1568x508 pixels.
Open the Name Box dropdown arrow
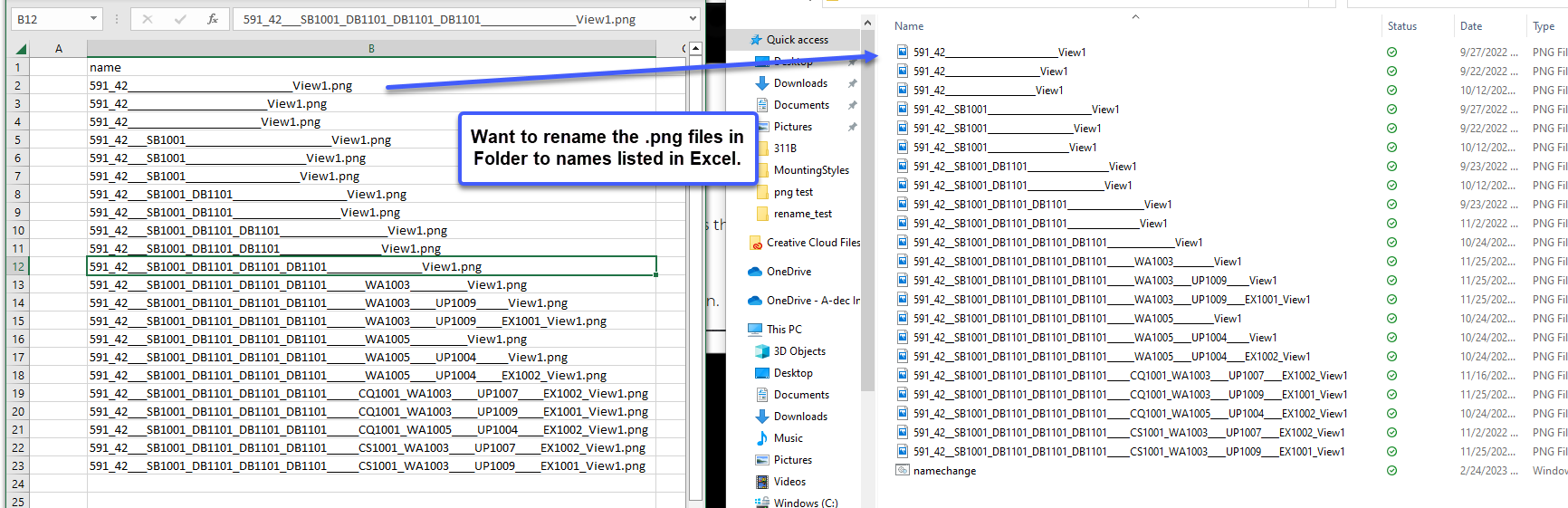tap(93, 19)
